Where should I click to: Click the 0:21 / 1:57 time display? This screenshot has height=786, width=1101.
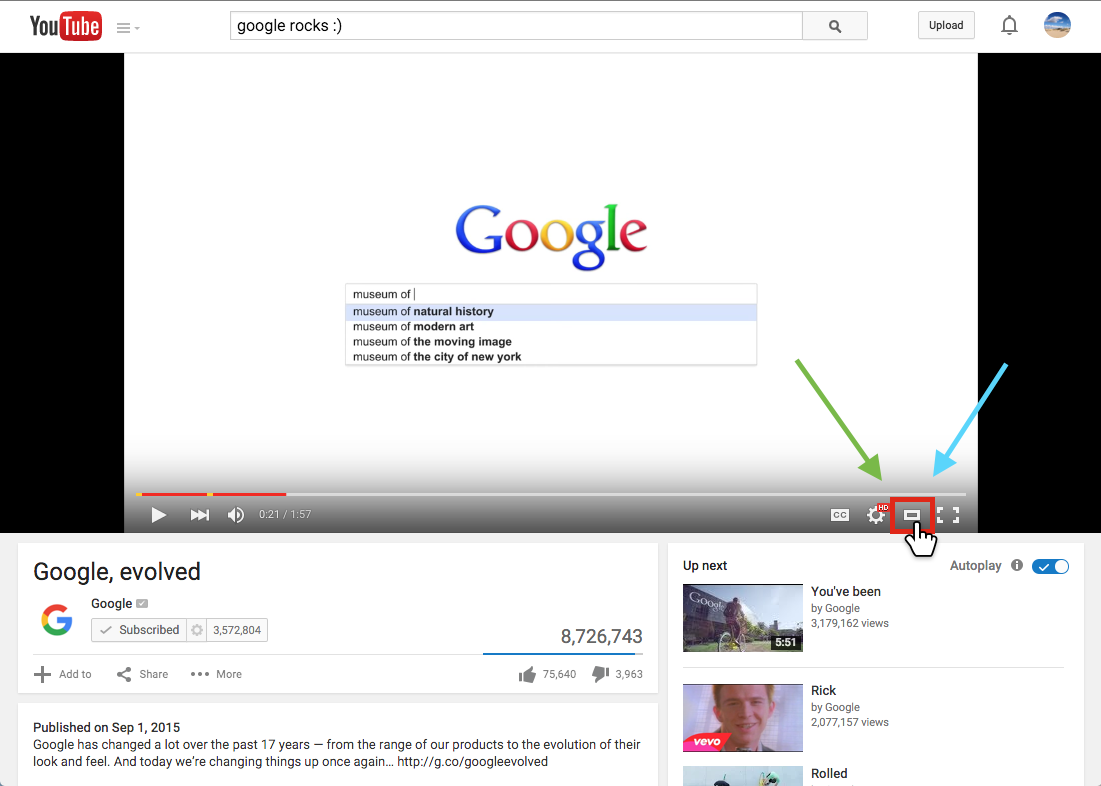(285, 515)
